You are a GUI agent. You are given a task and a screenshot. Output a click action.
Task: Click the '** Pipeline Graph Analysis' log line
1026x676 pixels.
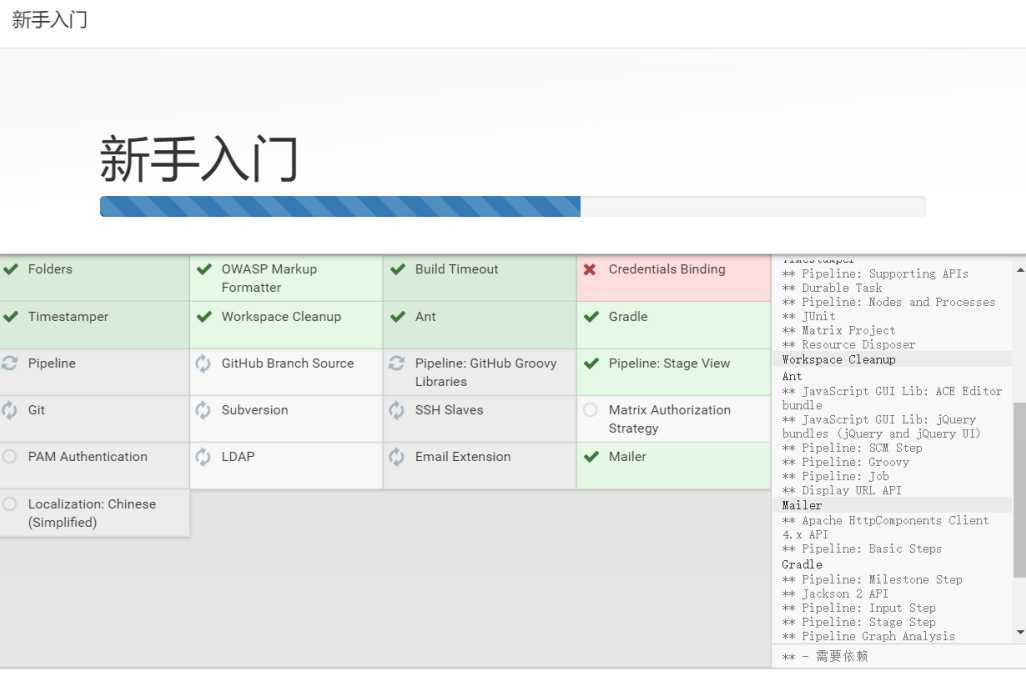(x=868, y=636)
